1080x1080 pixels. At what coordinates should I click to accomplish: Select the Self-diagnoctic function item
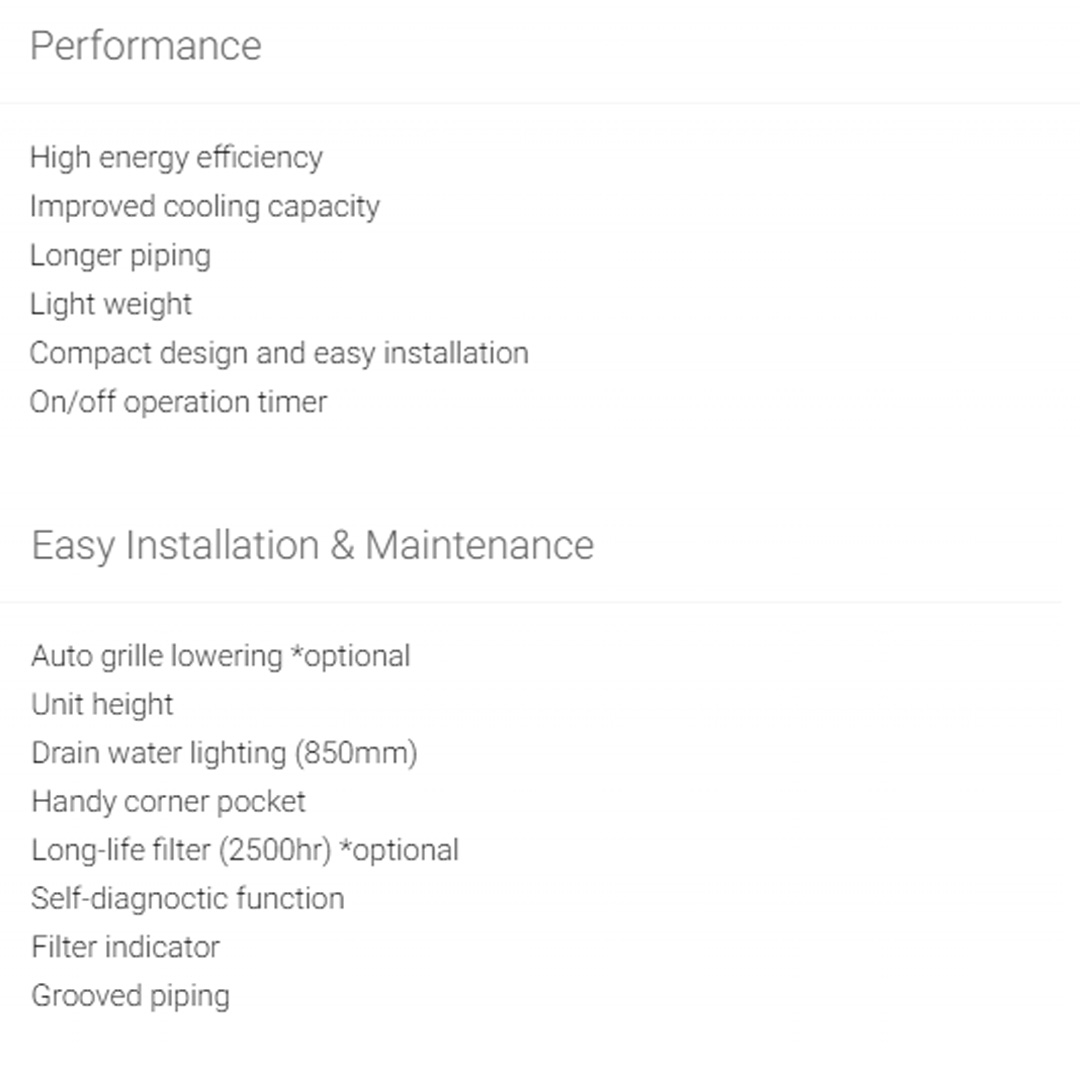click(x=187, y=898)
